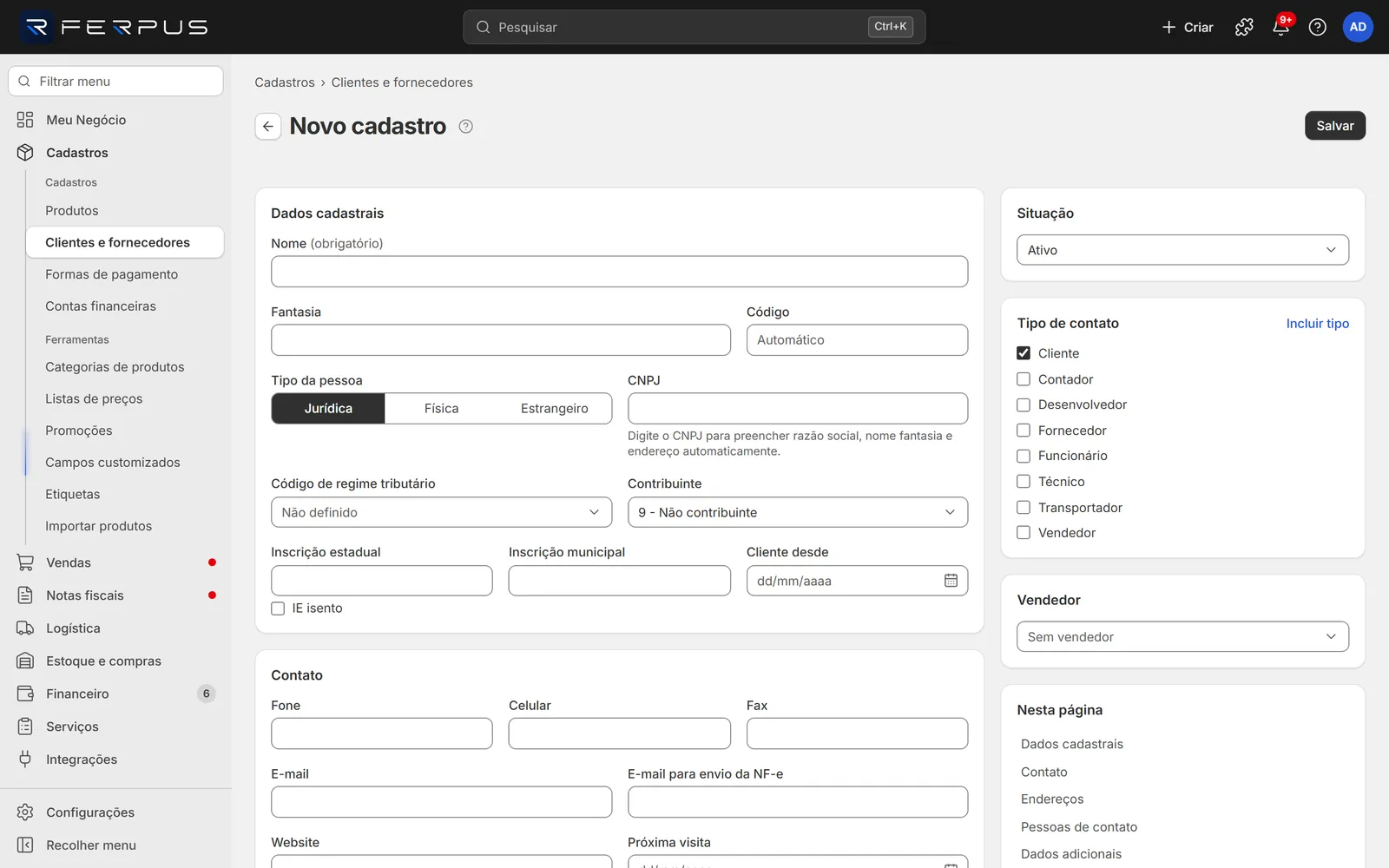This screenshot has height=868, width=1389.
Task: Select the Estrangeiro person type tab
Action: [x=555, y=409]
